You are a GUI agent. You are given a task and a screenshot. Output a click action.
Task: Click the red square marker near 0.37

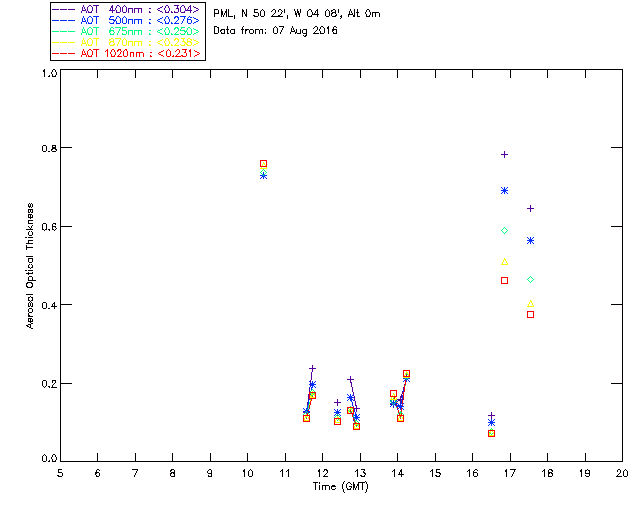click(530, 315)
